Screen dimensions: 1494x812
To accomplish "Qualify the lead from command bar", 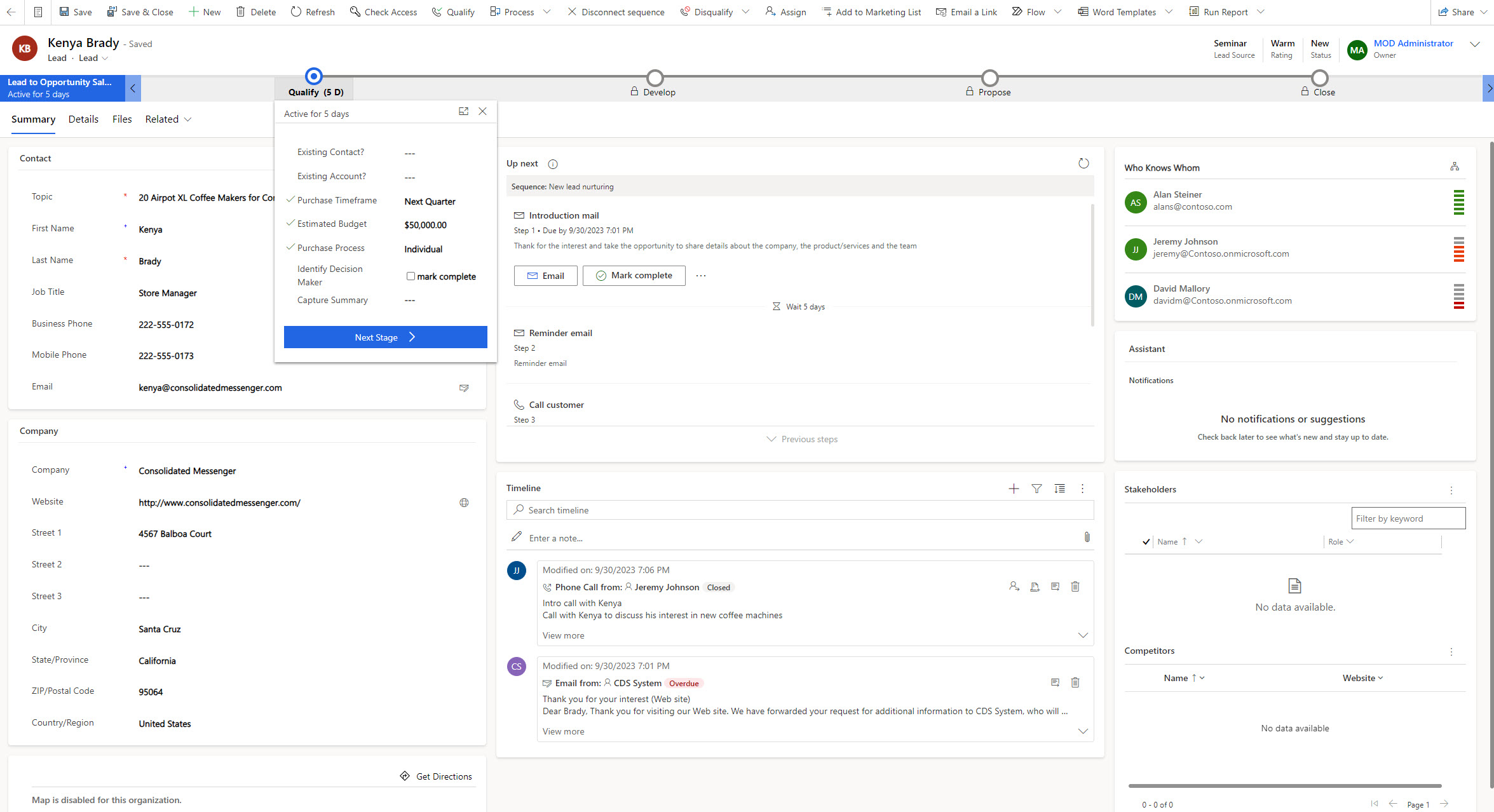I will tap(453, 12).
